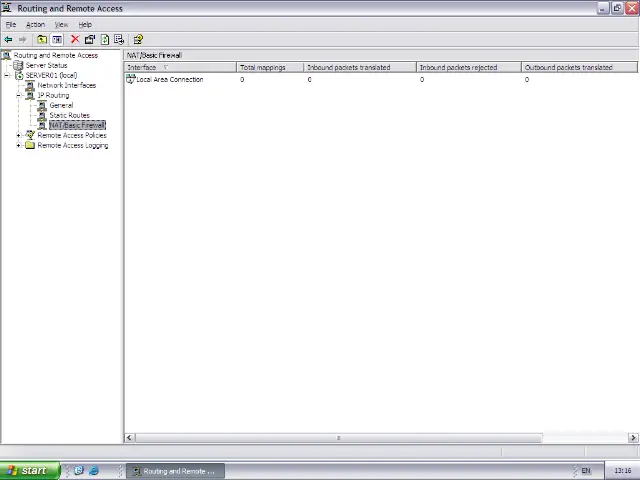
Task: Click the EN language indicator
Action: [x=586, y=471]
